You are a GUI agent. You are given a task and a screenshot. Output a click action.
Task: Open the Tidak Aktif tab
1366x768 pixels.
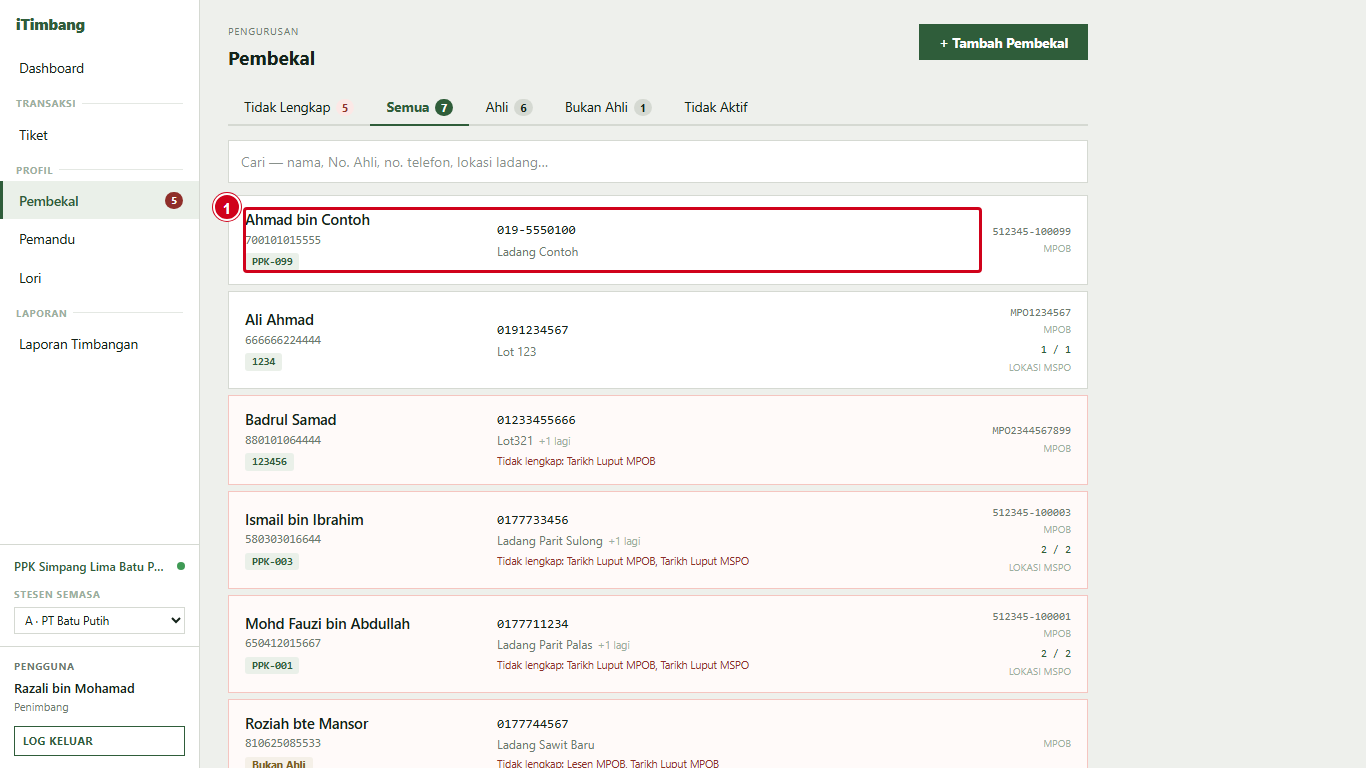716,107
